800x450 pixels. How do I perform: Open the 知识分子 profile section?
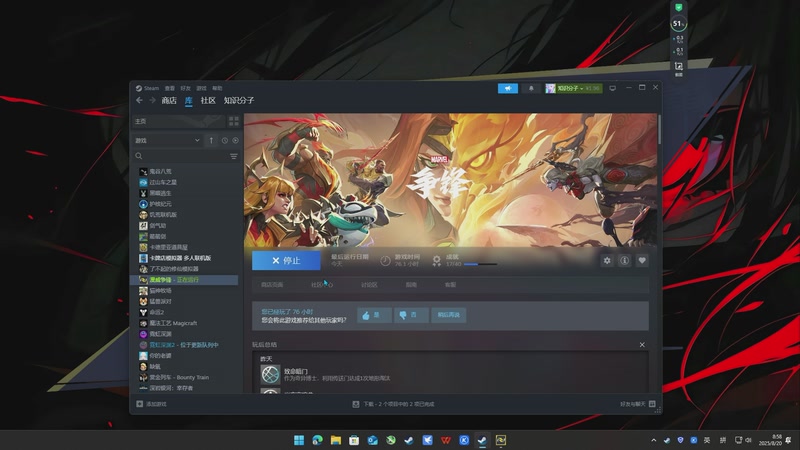click(239, 101)
